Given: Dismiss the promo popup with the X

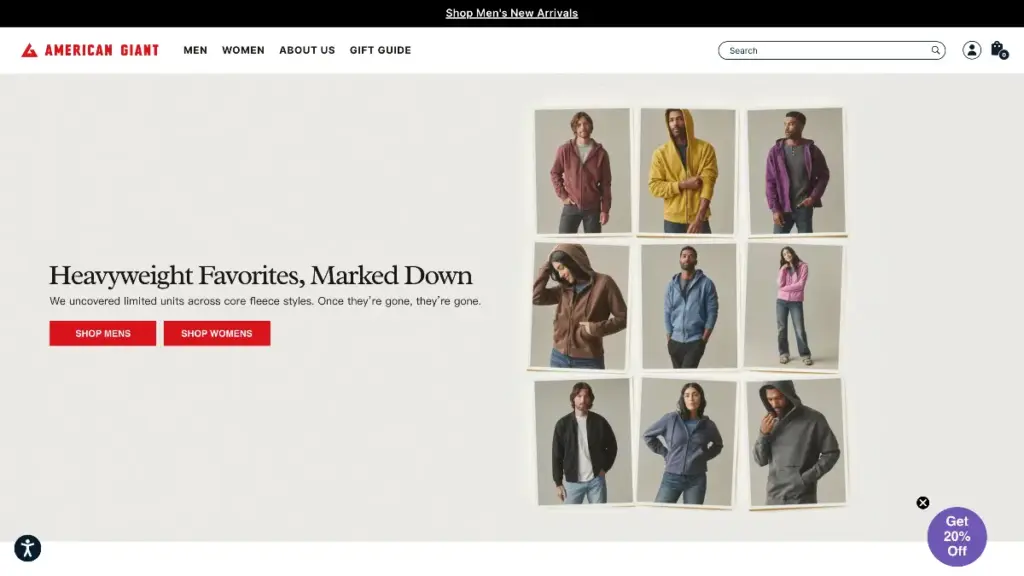Looking at the screenshot, I should (x=922, y=502).
